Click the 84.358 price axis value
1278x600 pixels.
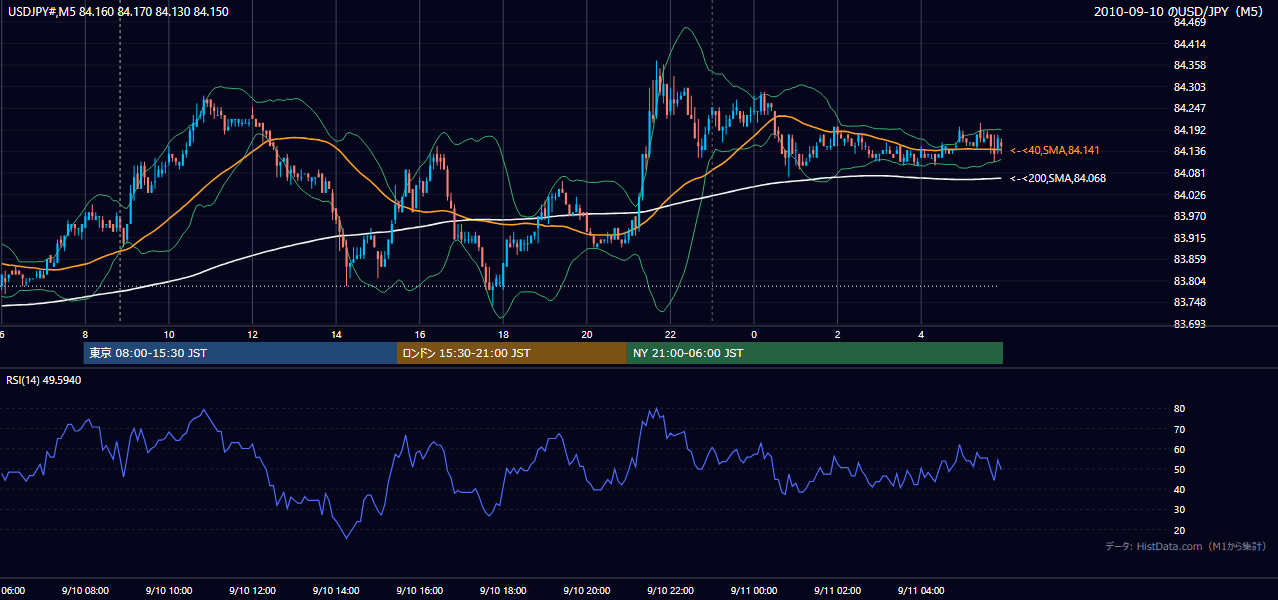1189,65
